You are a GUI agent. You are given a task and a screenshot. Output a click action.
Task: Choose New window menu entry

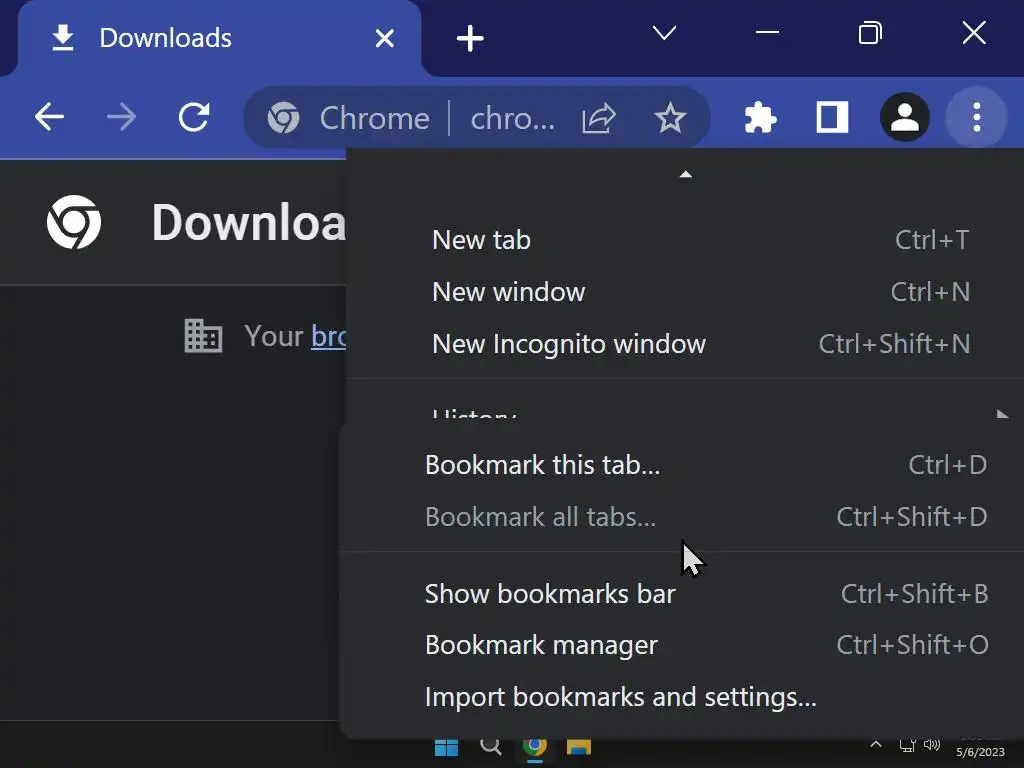[x=684, y=292]
